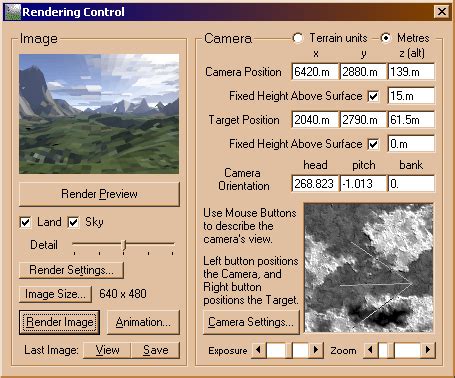Click the Camera Position x field
The width and height of the screenshot is (455, 378).
click(315, 72)
